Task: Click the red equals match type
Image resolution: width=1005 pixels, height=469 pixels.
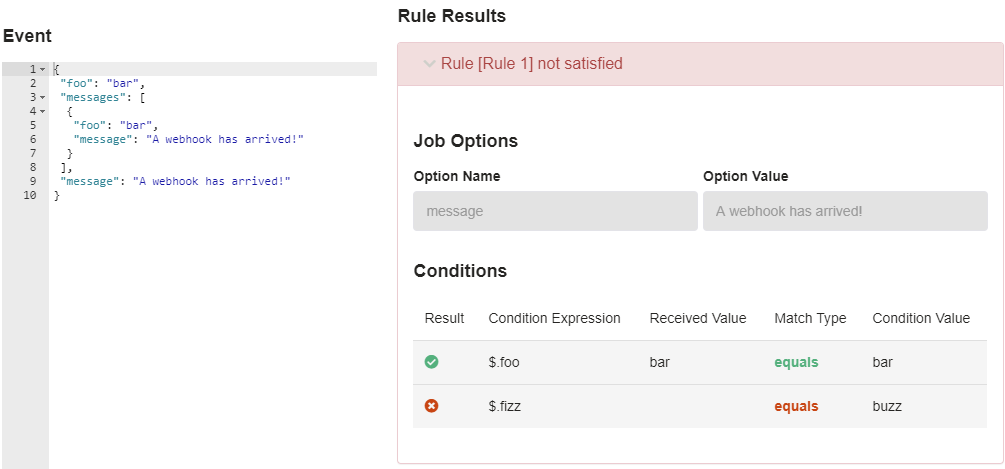Action: pos(796,406)
